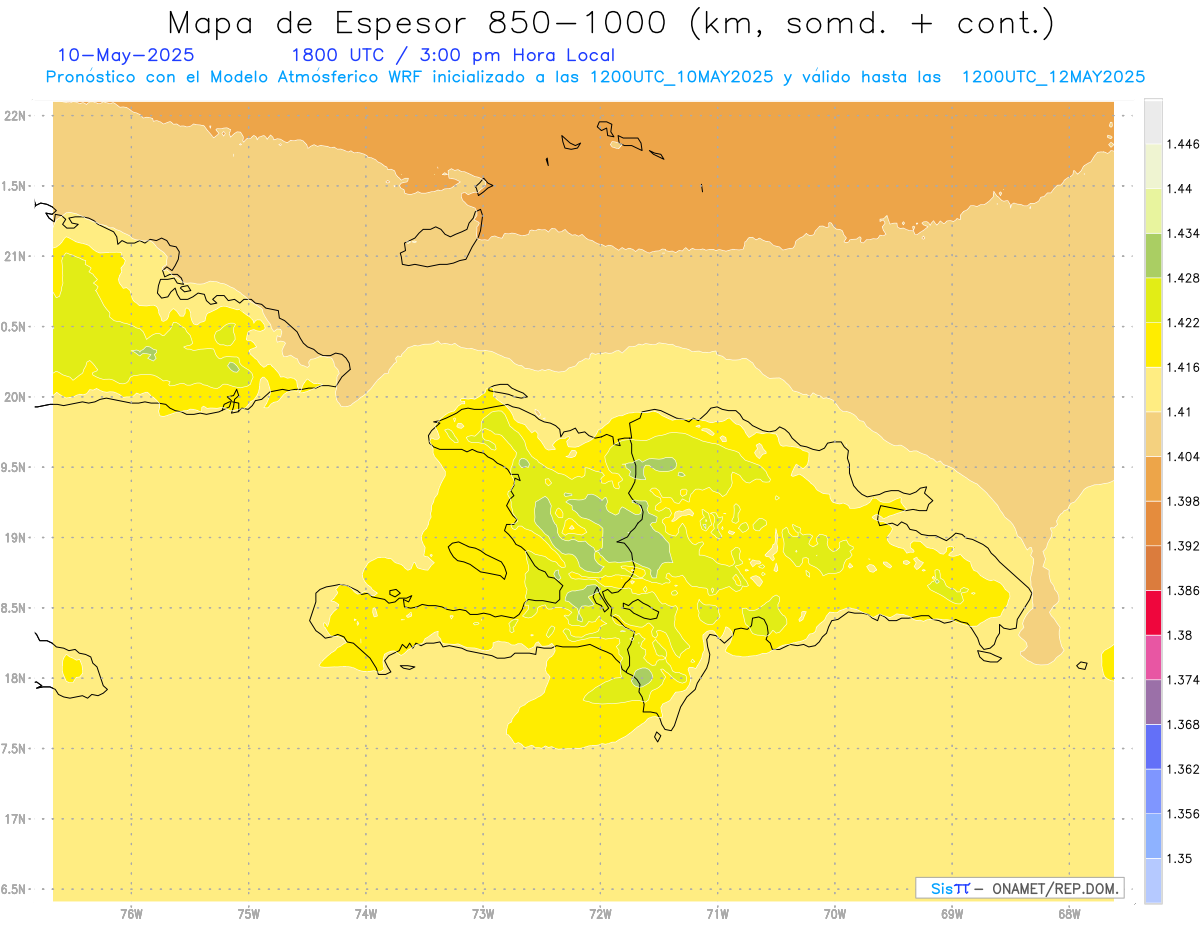This screenshot has height=927, width=1200.
Task: Click the '69W' longitude axis label
Action: [952, 914]
